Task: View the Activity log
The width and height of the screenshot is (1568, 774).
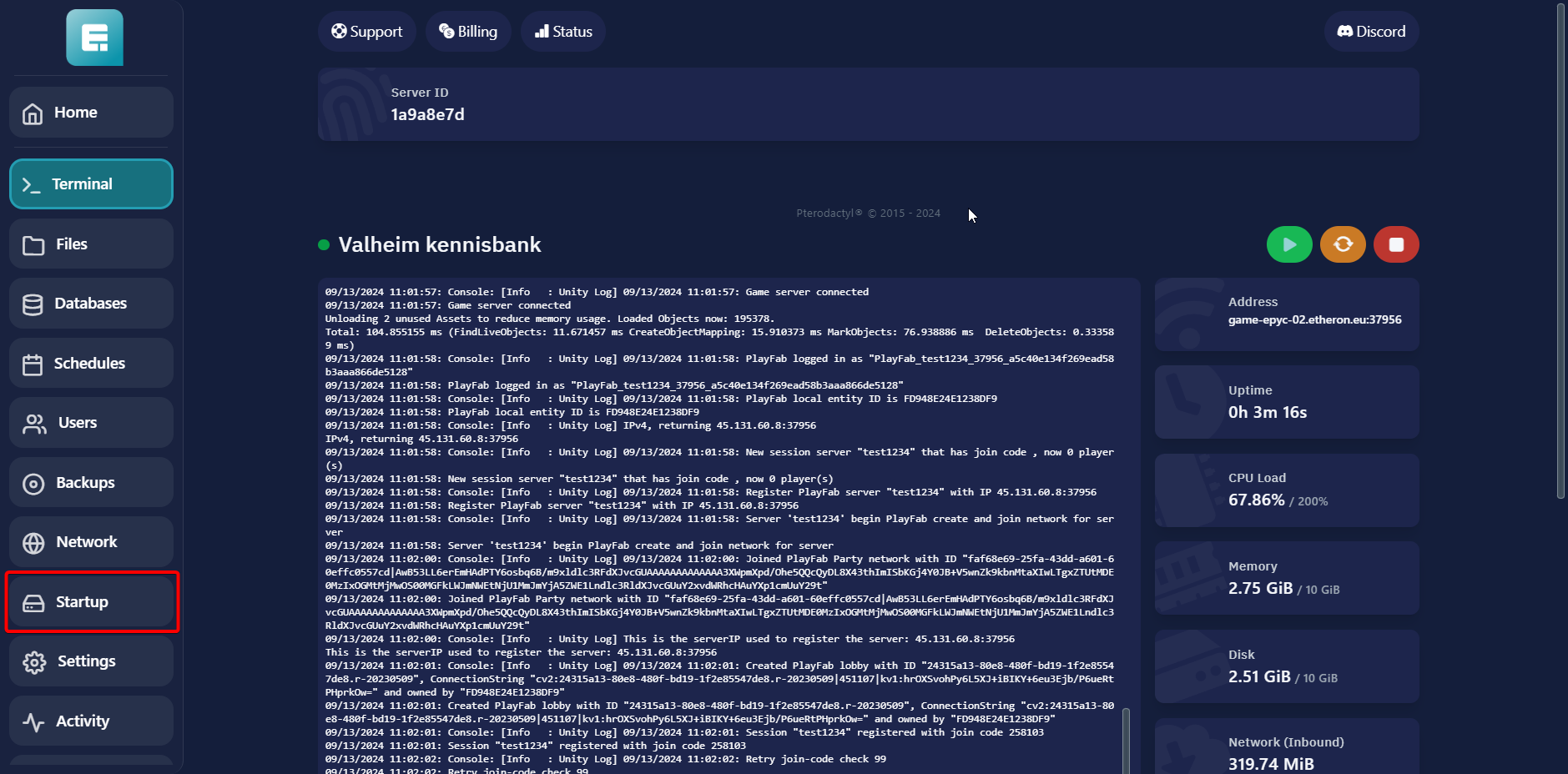Action: coord(91,721)
